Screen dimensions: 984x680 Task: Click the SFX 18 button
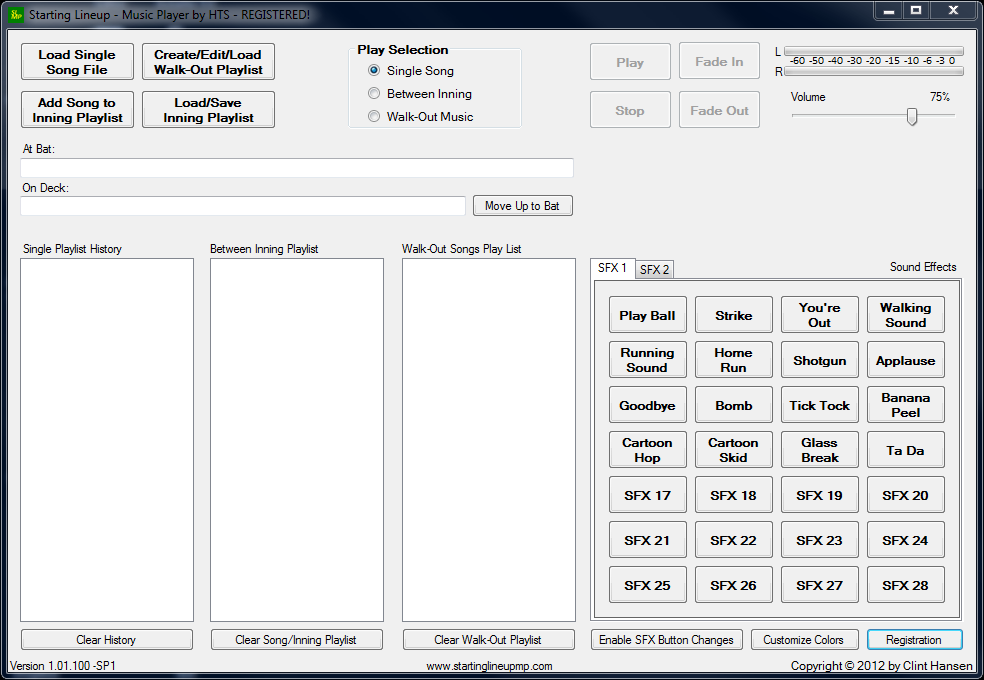734,495
